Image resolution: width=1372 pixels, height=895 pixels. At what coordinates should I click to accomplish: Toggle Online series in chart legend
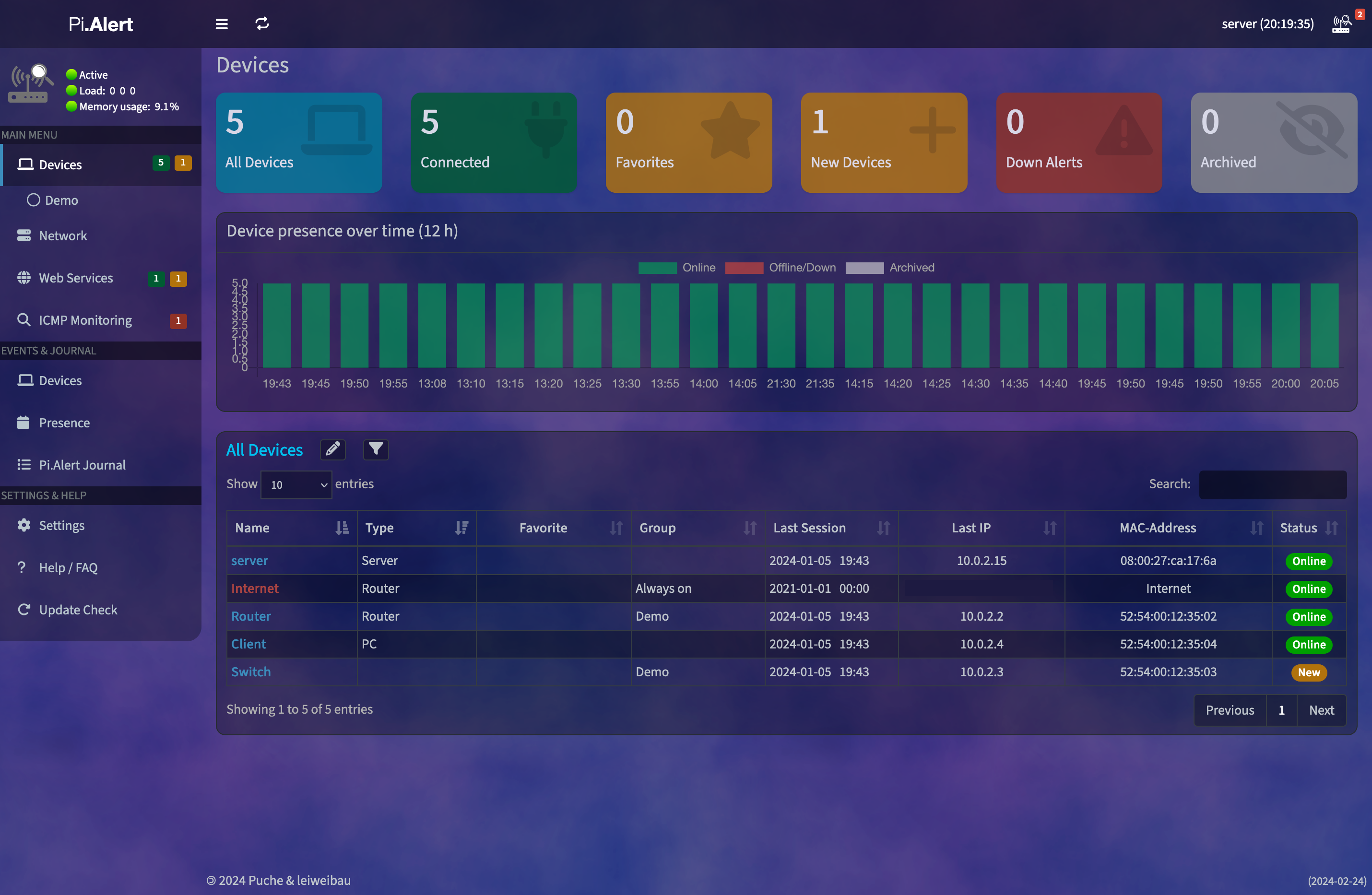pos(677,268)
